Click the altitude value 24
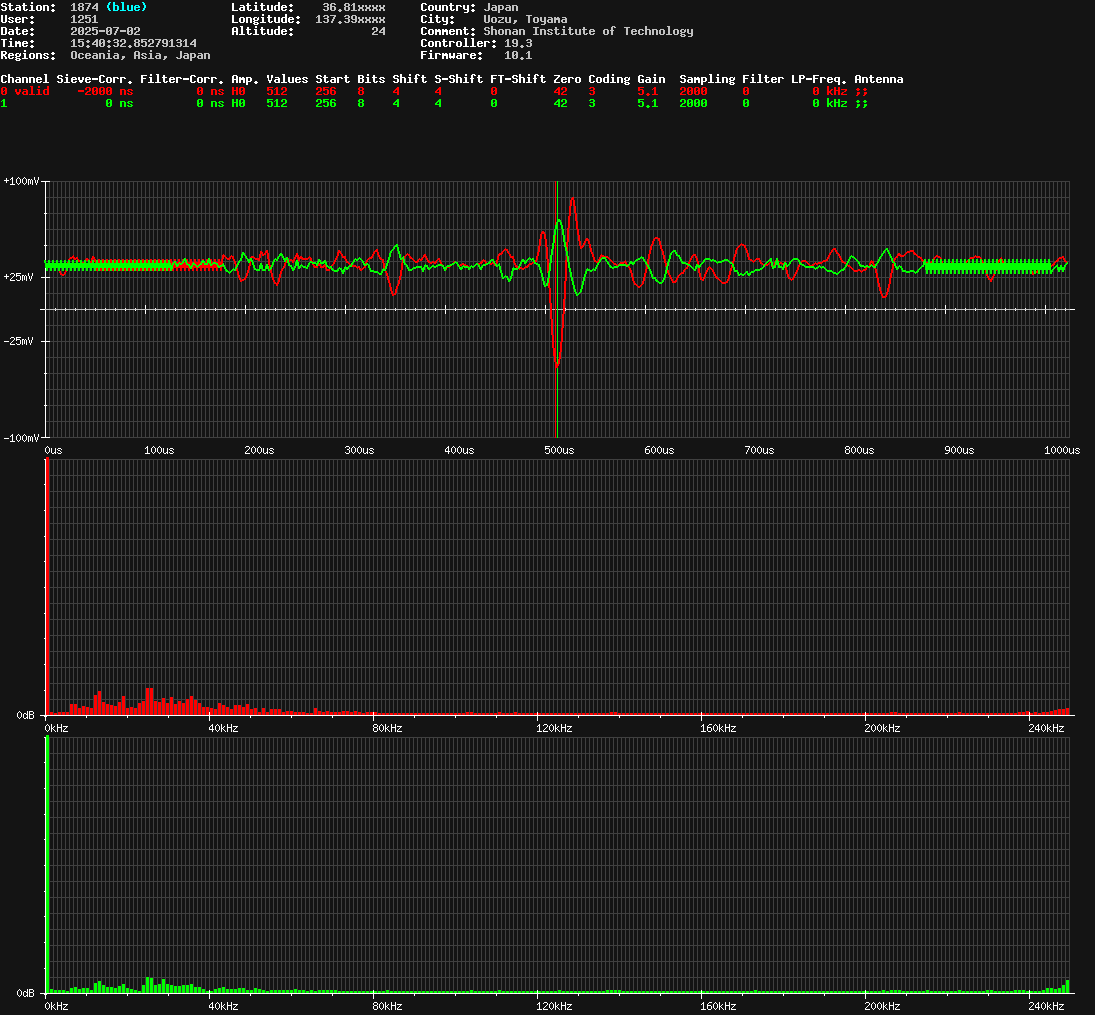The height and width of the screenshot is (1015, 1095). [378, 31]
